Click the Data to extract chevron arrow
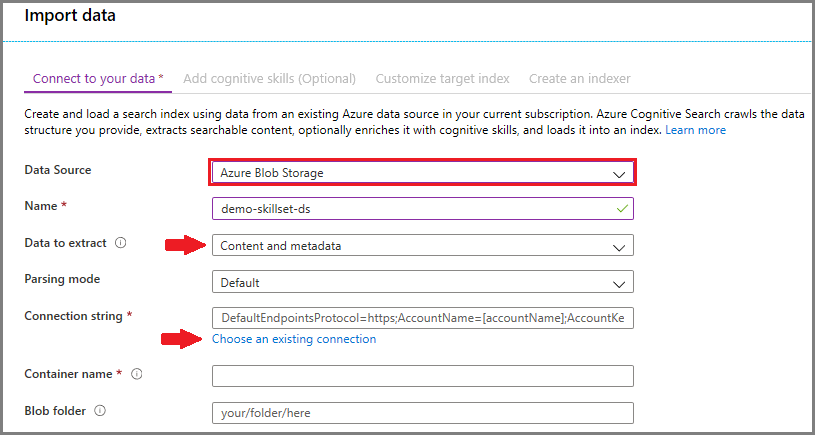815x435 pixels. pos(620,246)
